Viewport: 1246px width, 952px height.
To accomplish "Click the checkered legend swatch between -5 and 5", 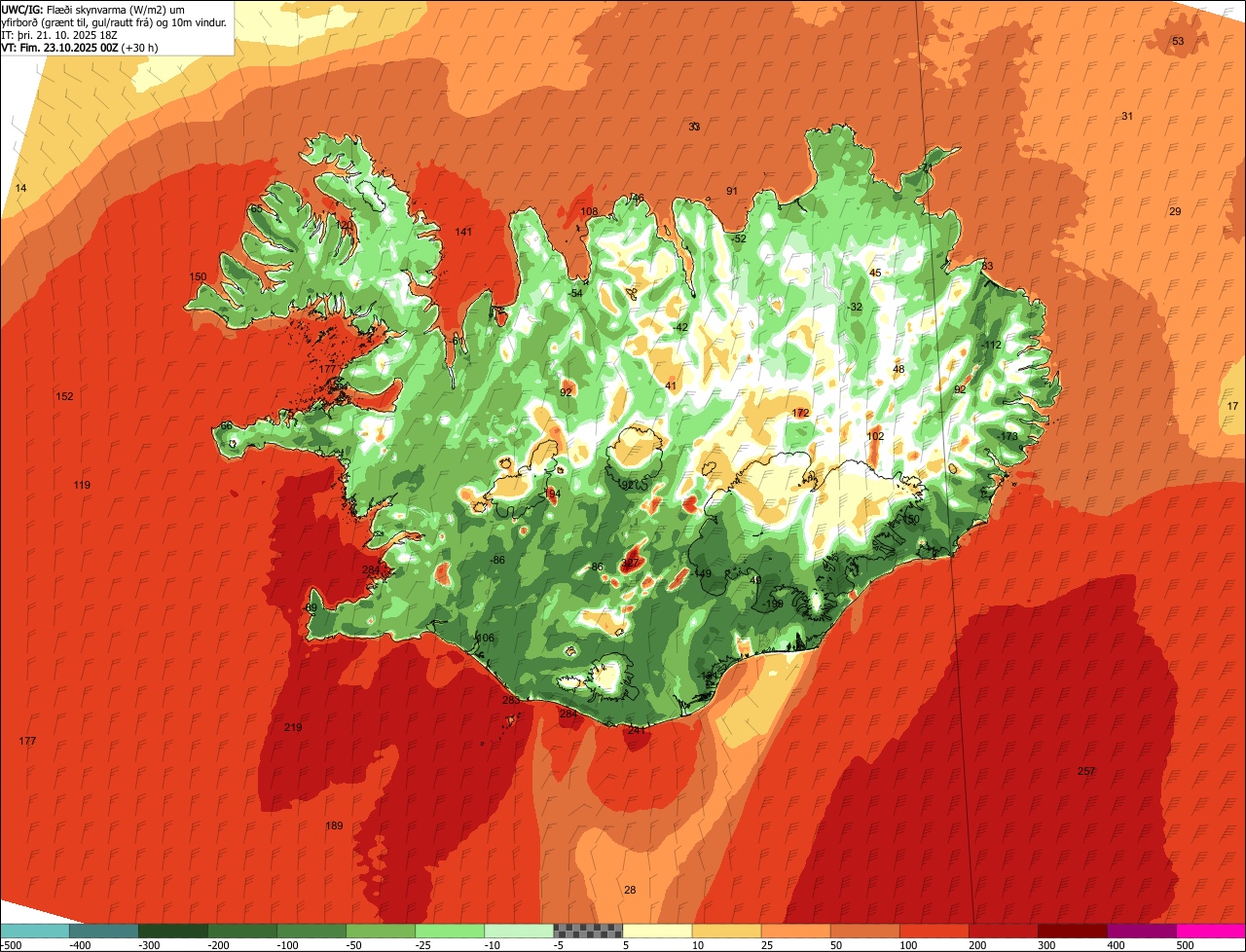I will 588,931.
